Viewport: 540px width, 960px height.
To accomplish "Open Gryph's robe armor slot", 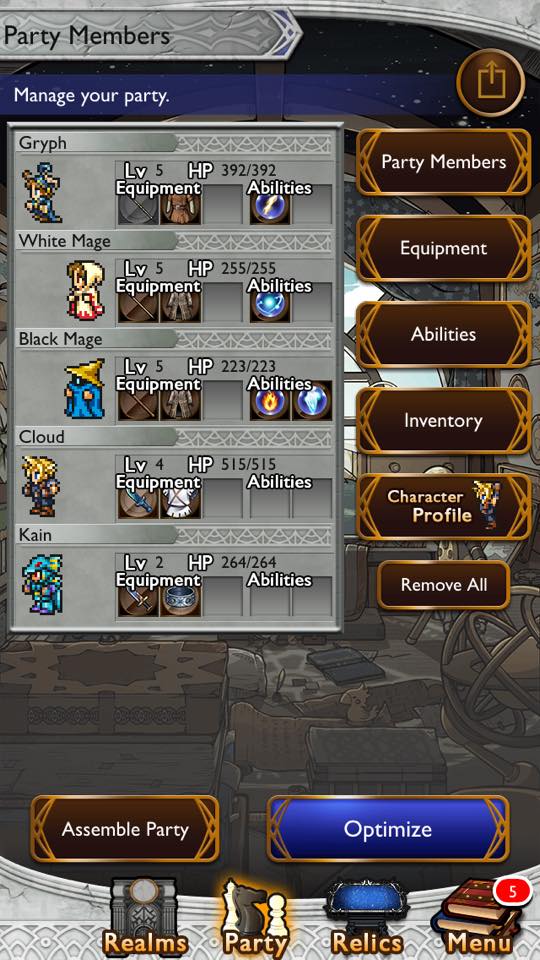I will coord(180,205).
